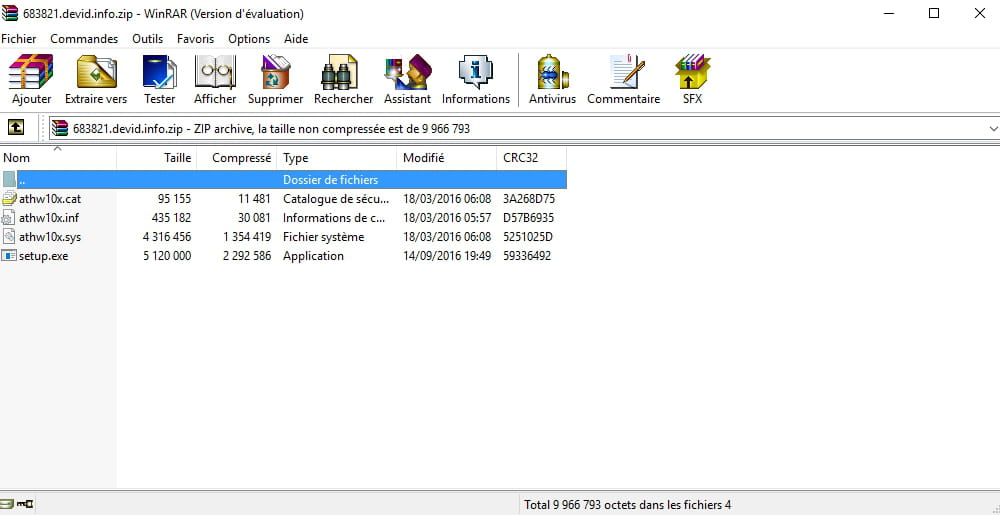Click the drive icon in status bar
The image size is (1000, 515).
7,505
